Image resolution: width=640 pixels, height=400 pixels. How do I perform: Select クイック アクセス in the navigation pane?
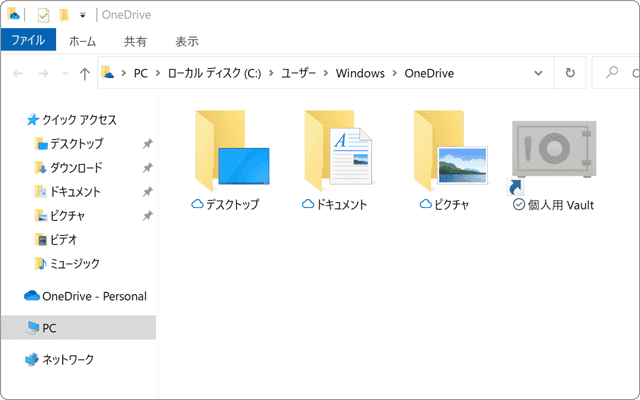(71, 120)
